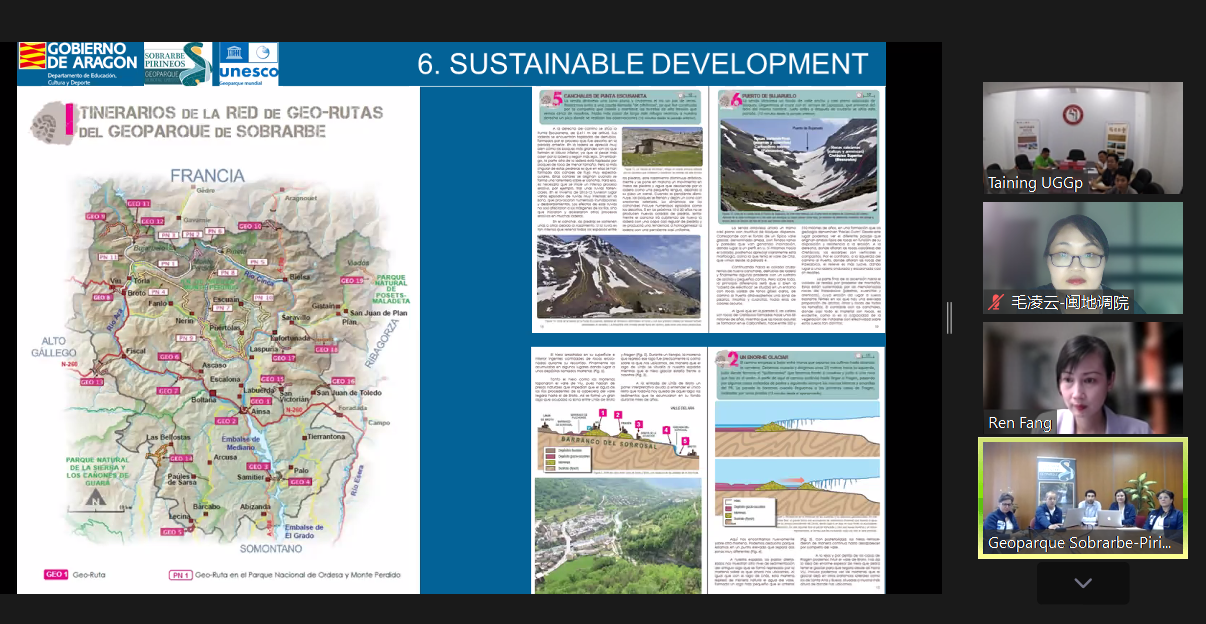Select the Taining UGGp participant video

1083,138
